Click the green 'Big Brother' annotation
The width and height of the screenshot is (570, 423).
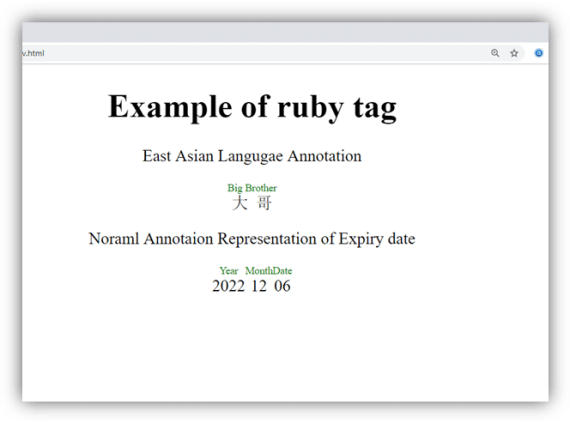coord(252,188)
